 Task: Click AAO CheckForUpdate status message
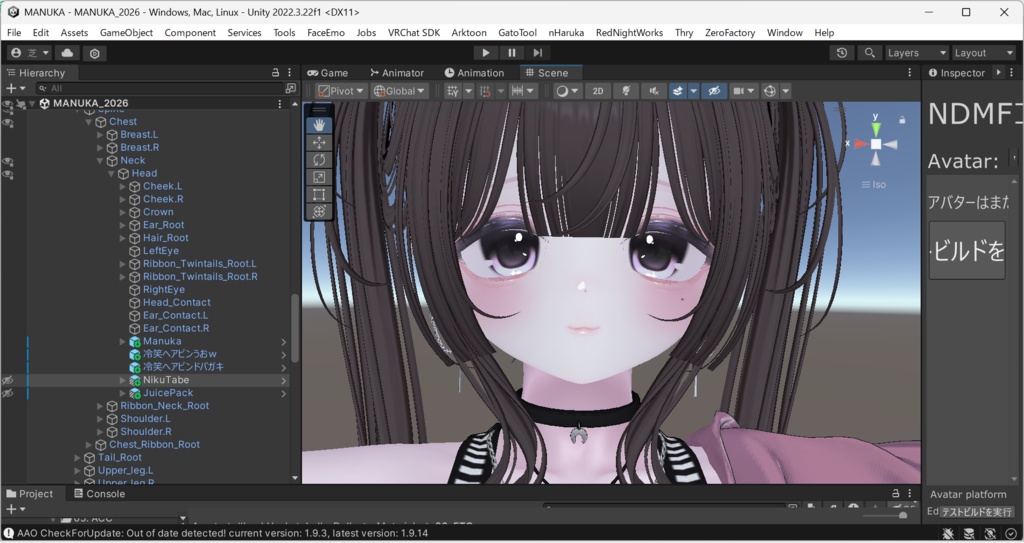[222, 533]
